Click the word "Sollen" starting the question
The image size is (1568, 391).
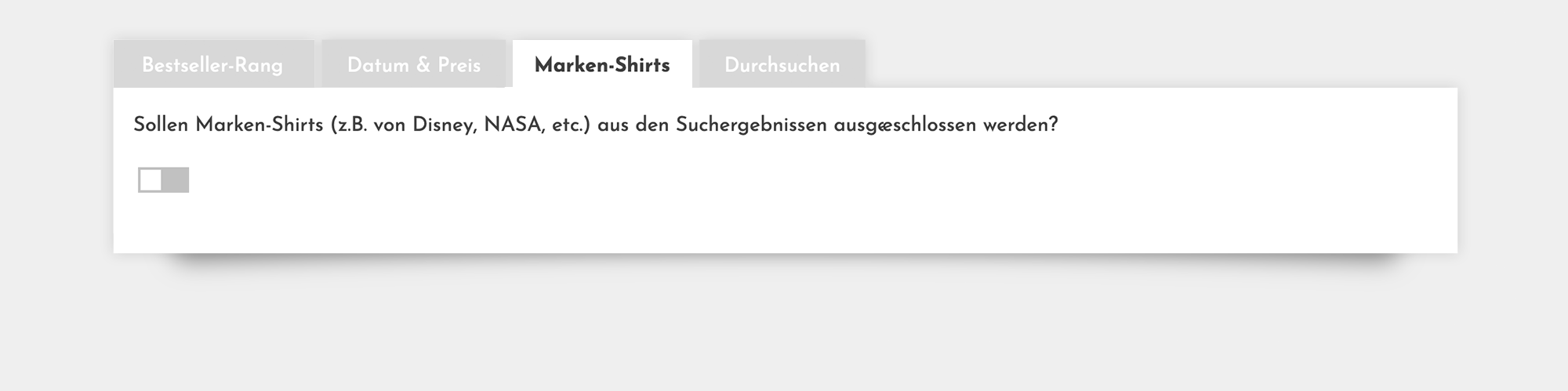pyautogui.click(x=161, y=125)
